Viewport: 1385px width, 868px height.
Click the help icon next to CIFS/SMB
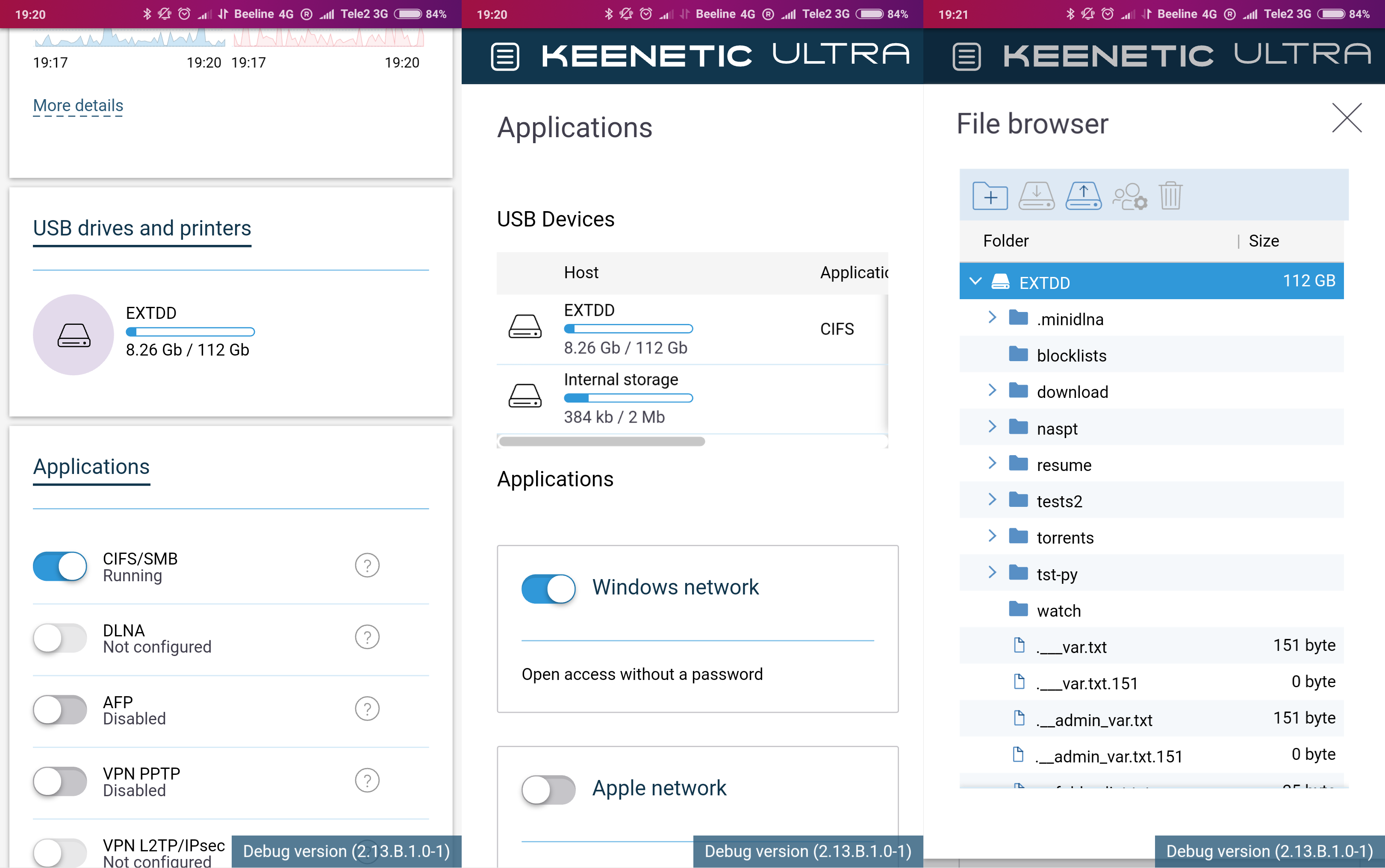(x=367, y=565)
